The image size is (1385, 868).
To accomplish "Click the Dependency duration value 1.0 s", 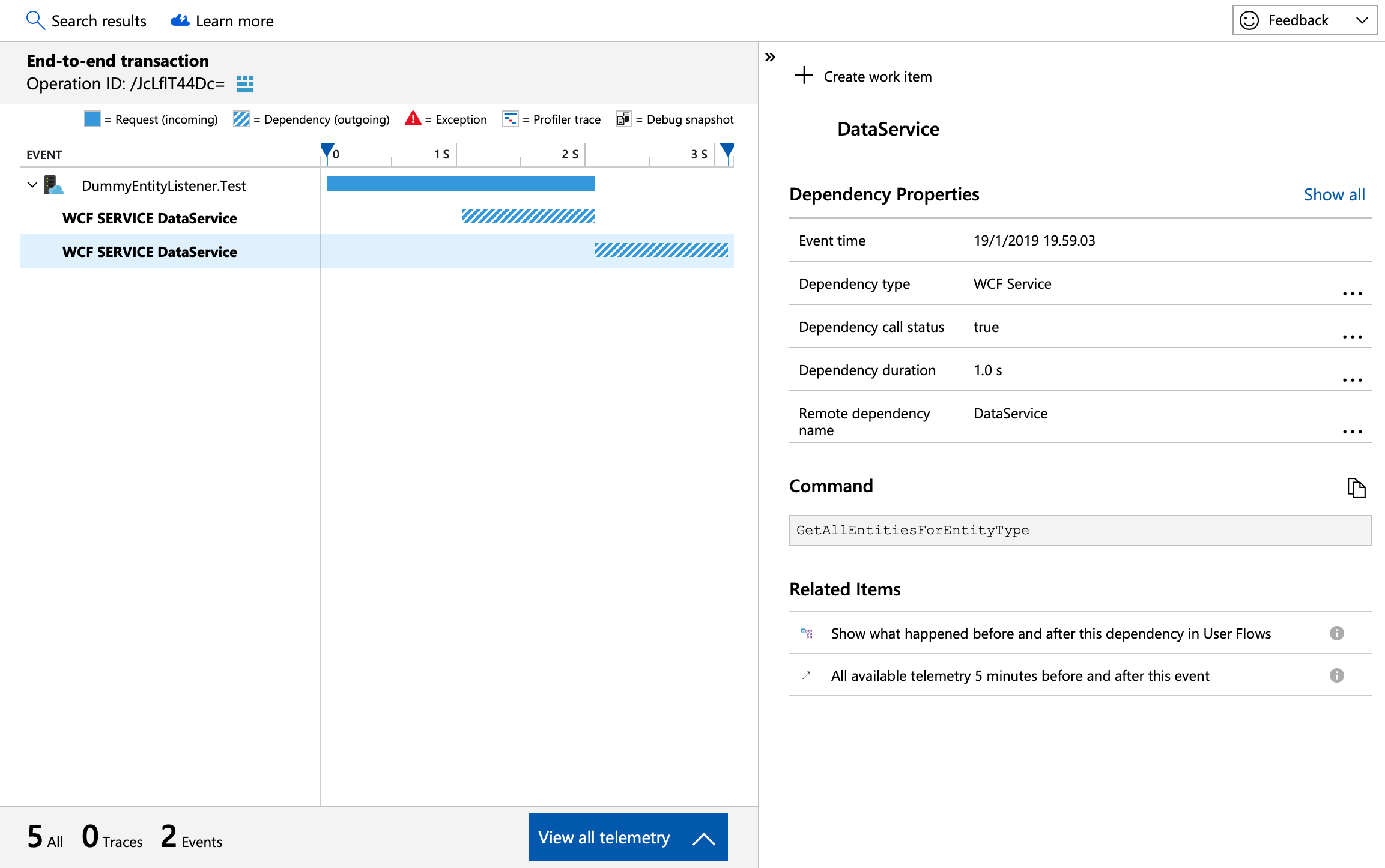I will (x=988, y=370).
